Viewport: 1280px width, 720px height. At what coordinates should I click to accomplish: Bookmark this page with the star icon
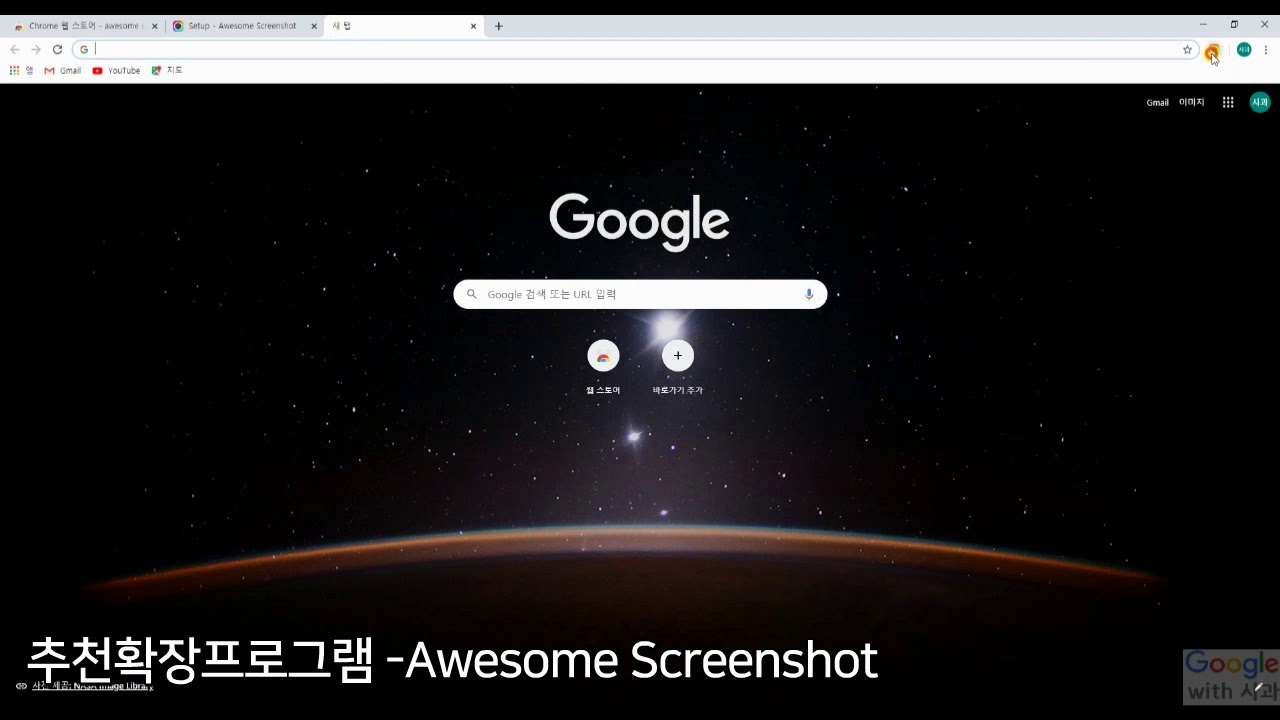click(x=1187, y=50)
